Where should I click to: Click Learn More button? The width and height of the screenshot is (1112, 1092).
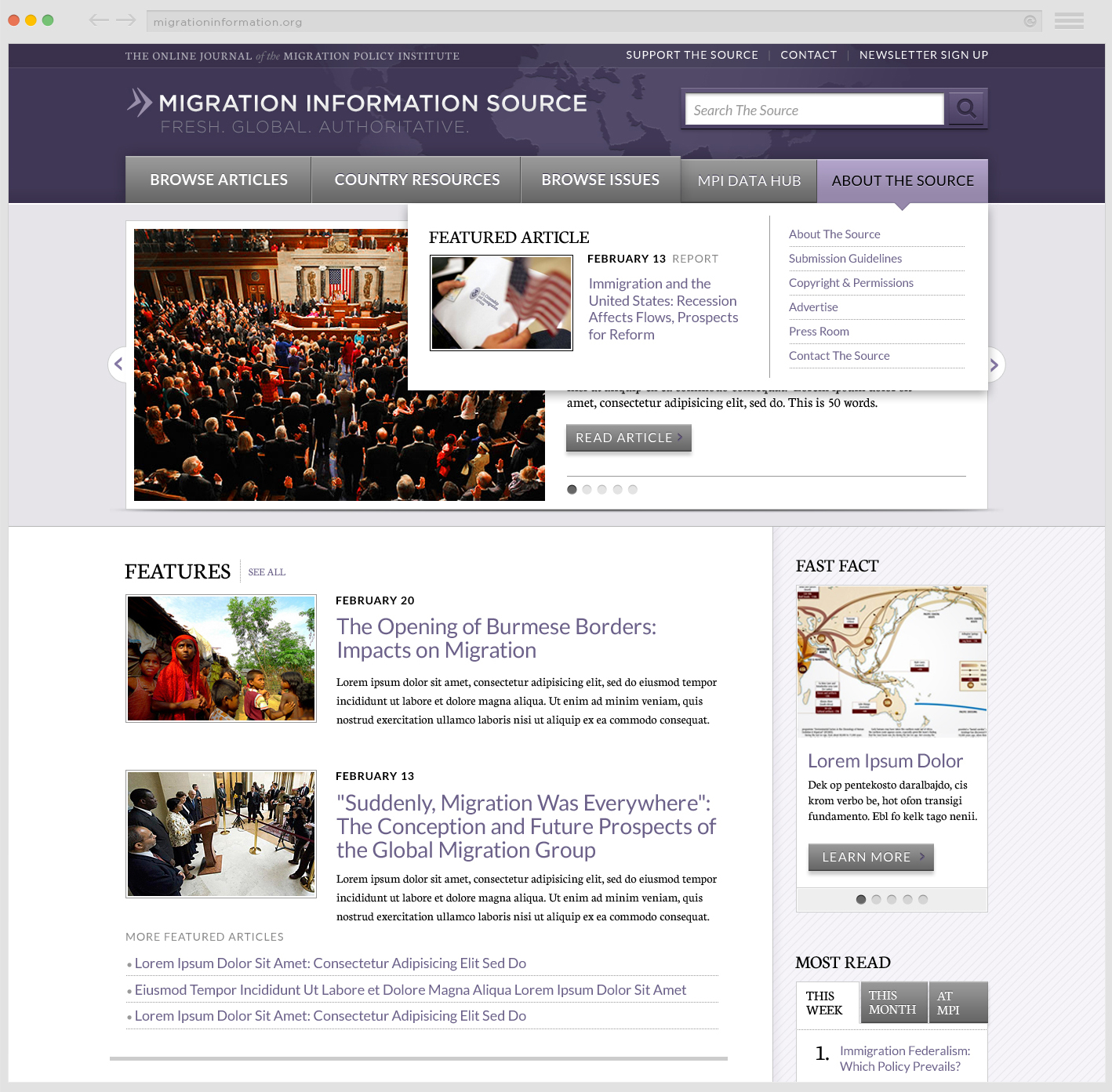coord(871,857)
